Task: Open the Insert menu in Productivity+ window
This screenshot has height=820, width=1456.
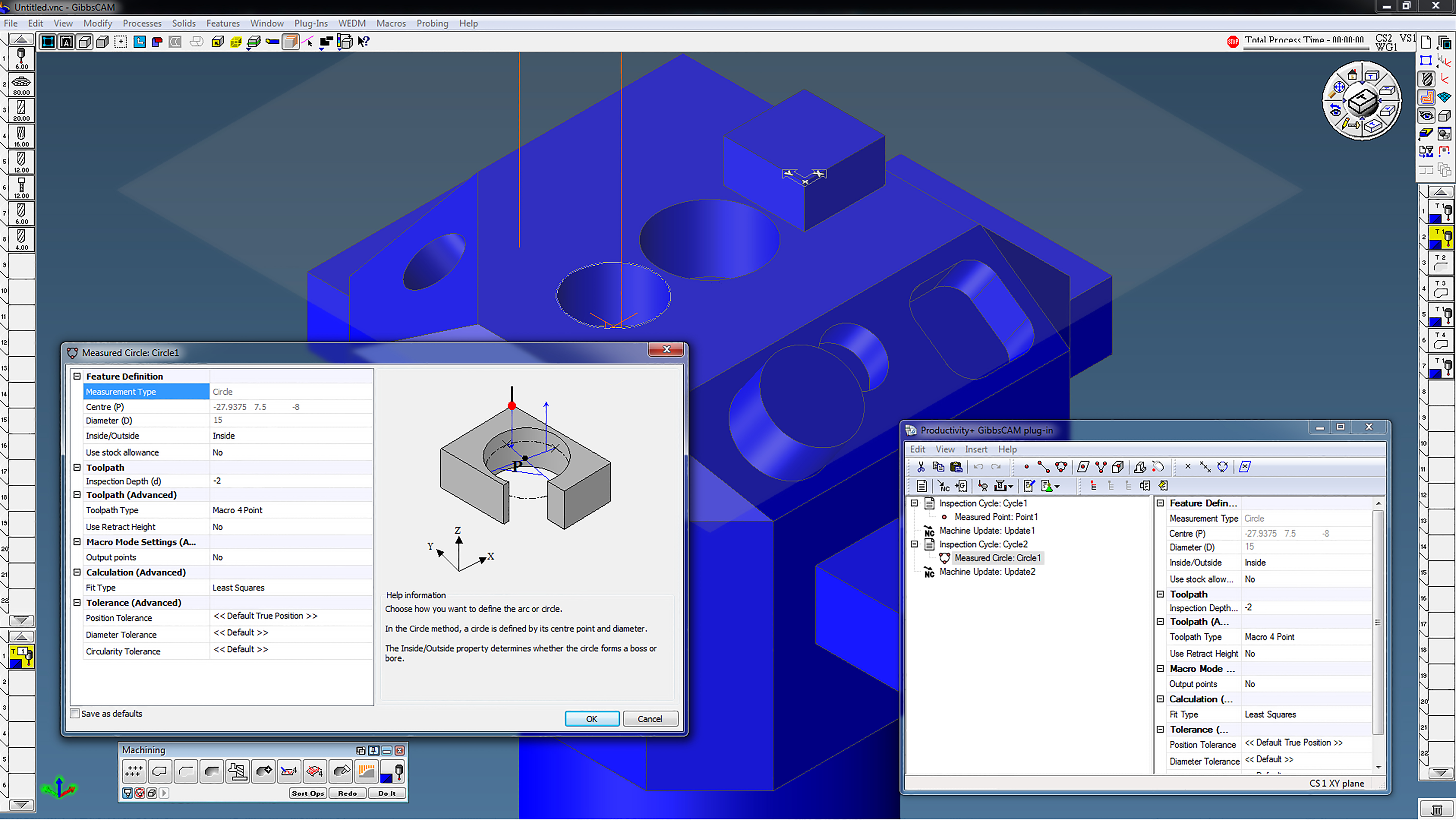Action: click(976, 449)
